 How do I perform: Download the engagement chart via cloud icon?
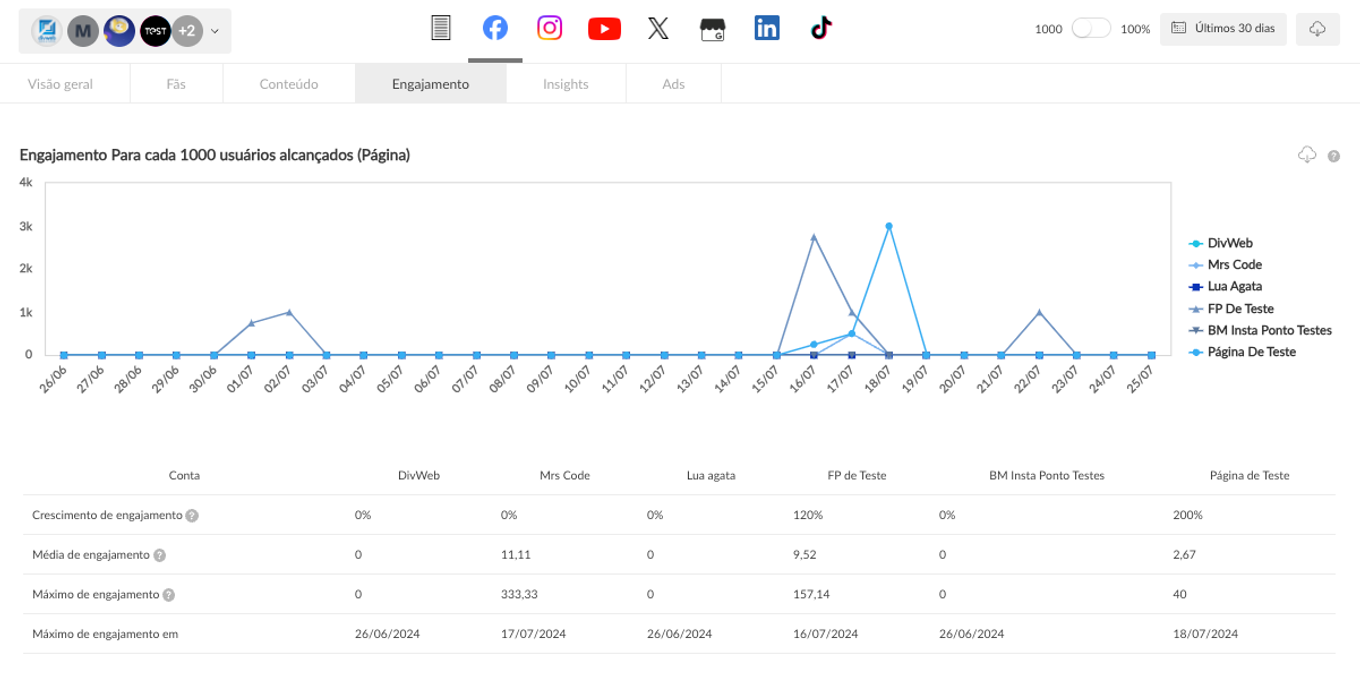tap(1307, 155)
